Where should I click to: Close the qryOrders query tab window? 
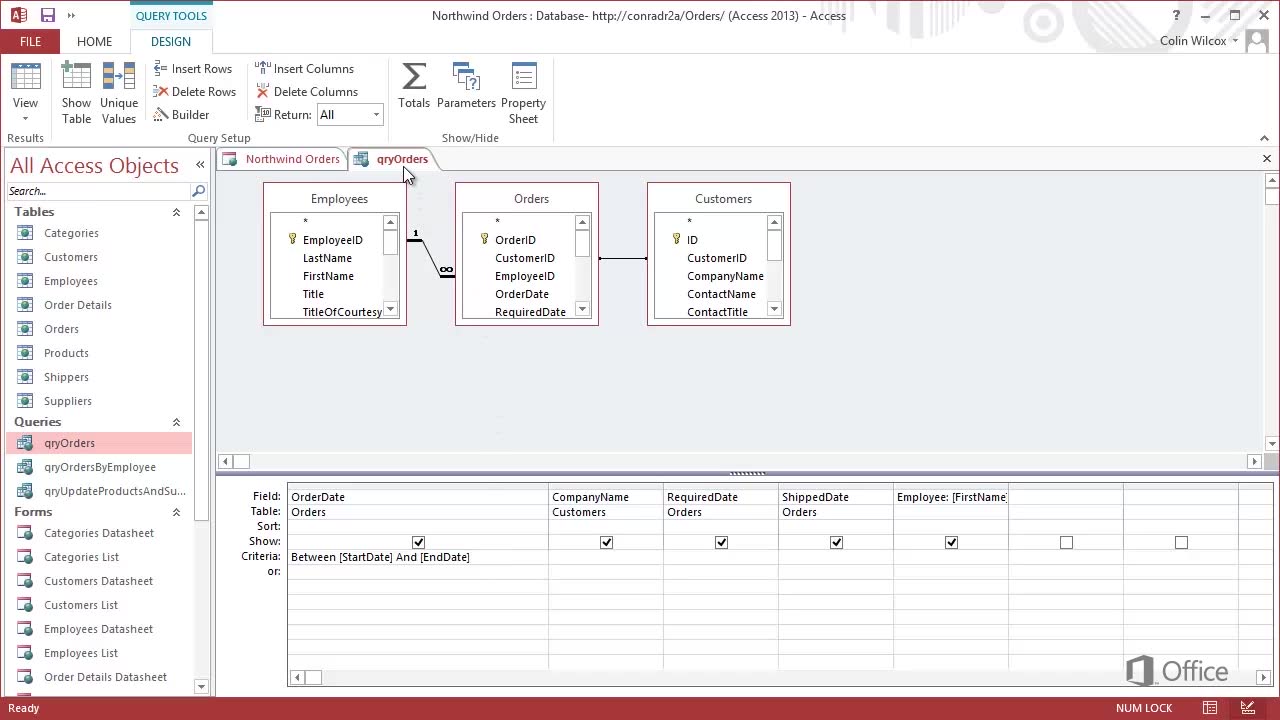[1266, 159]
